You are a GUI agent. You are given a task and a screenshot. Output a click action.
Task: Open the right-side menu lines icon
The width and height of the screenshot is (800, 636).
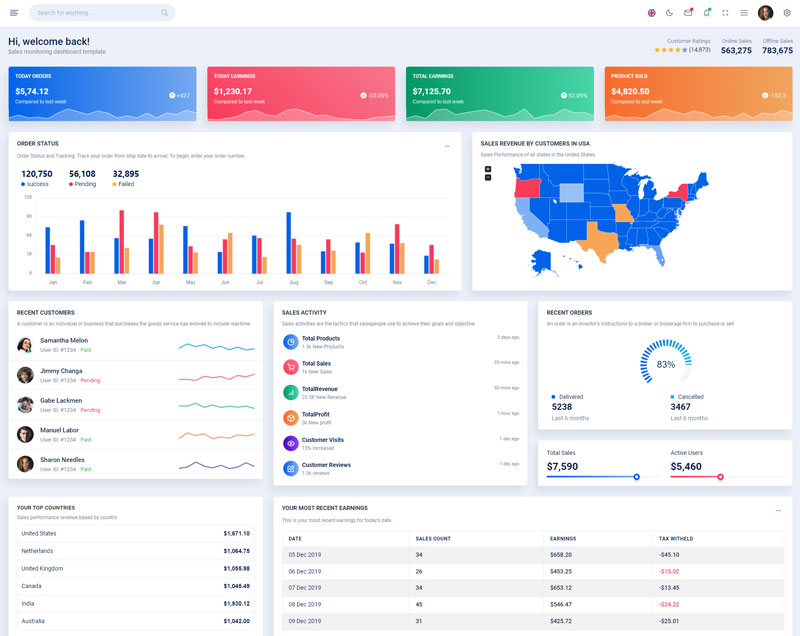click(744, 13)
